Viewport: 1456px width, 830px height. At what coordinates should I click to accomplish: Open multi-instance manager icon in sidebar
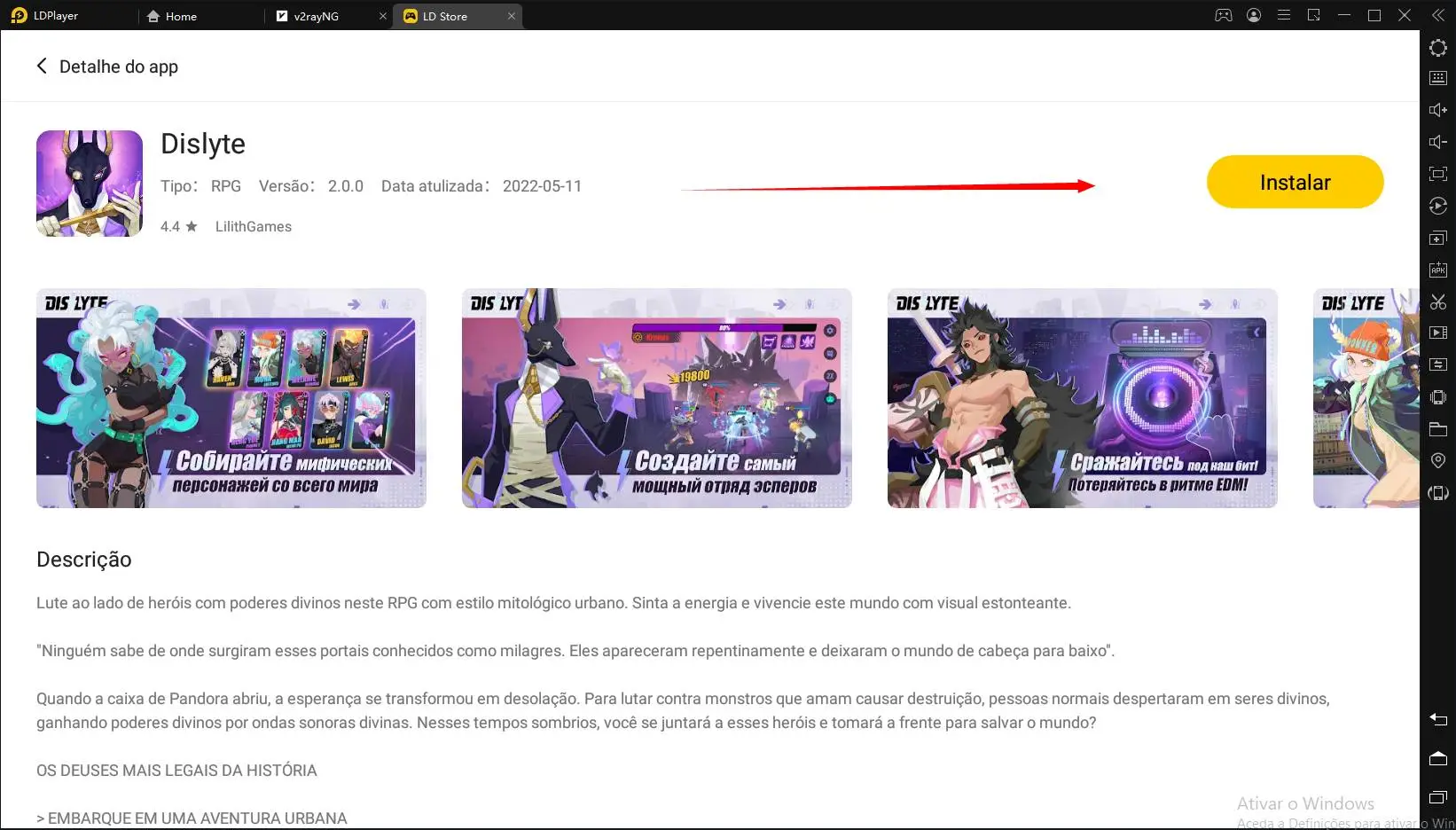pos(1438,238)
